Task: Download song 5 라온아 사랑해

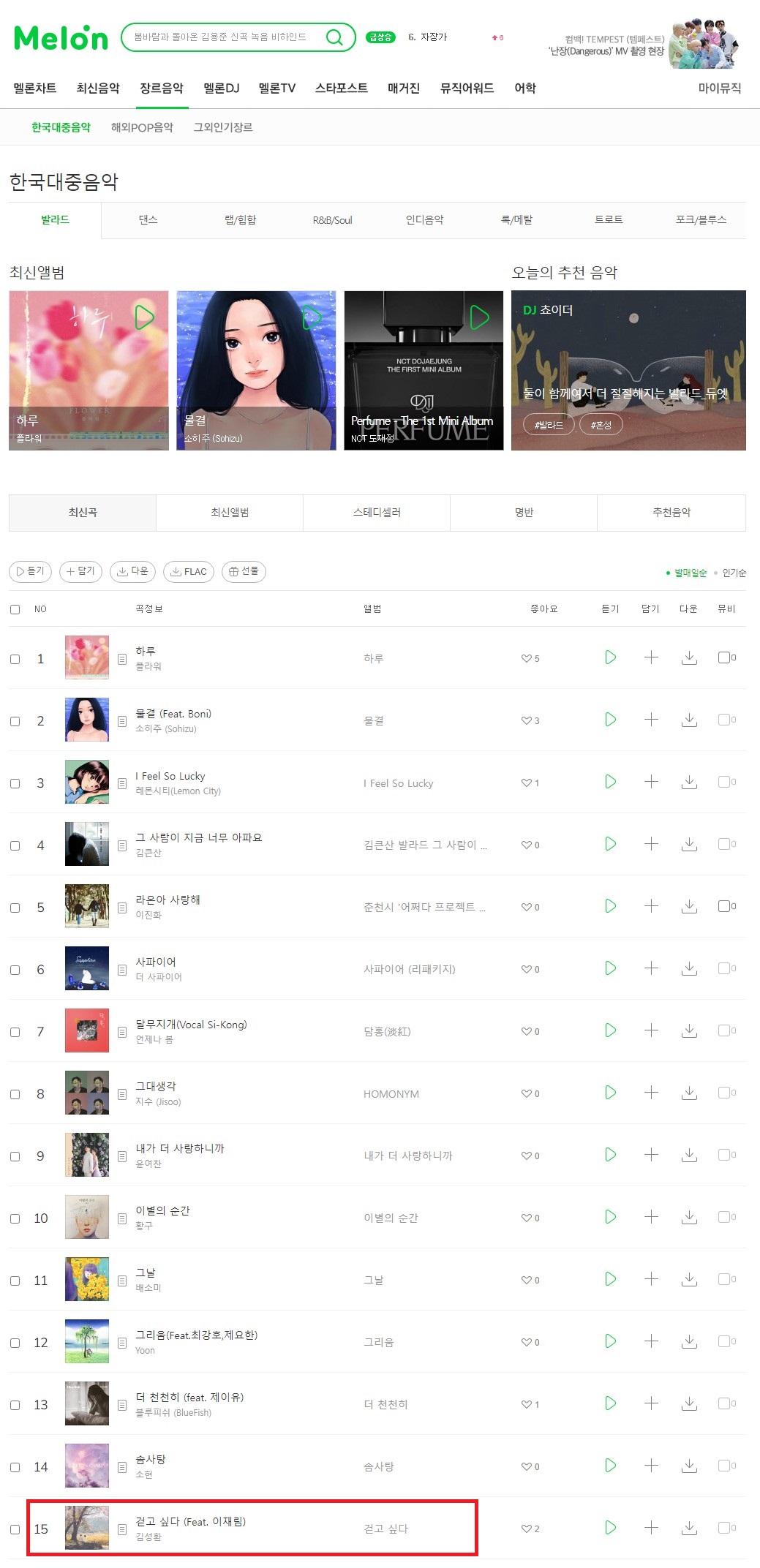Action: coord(688,906)
